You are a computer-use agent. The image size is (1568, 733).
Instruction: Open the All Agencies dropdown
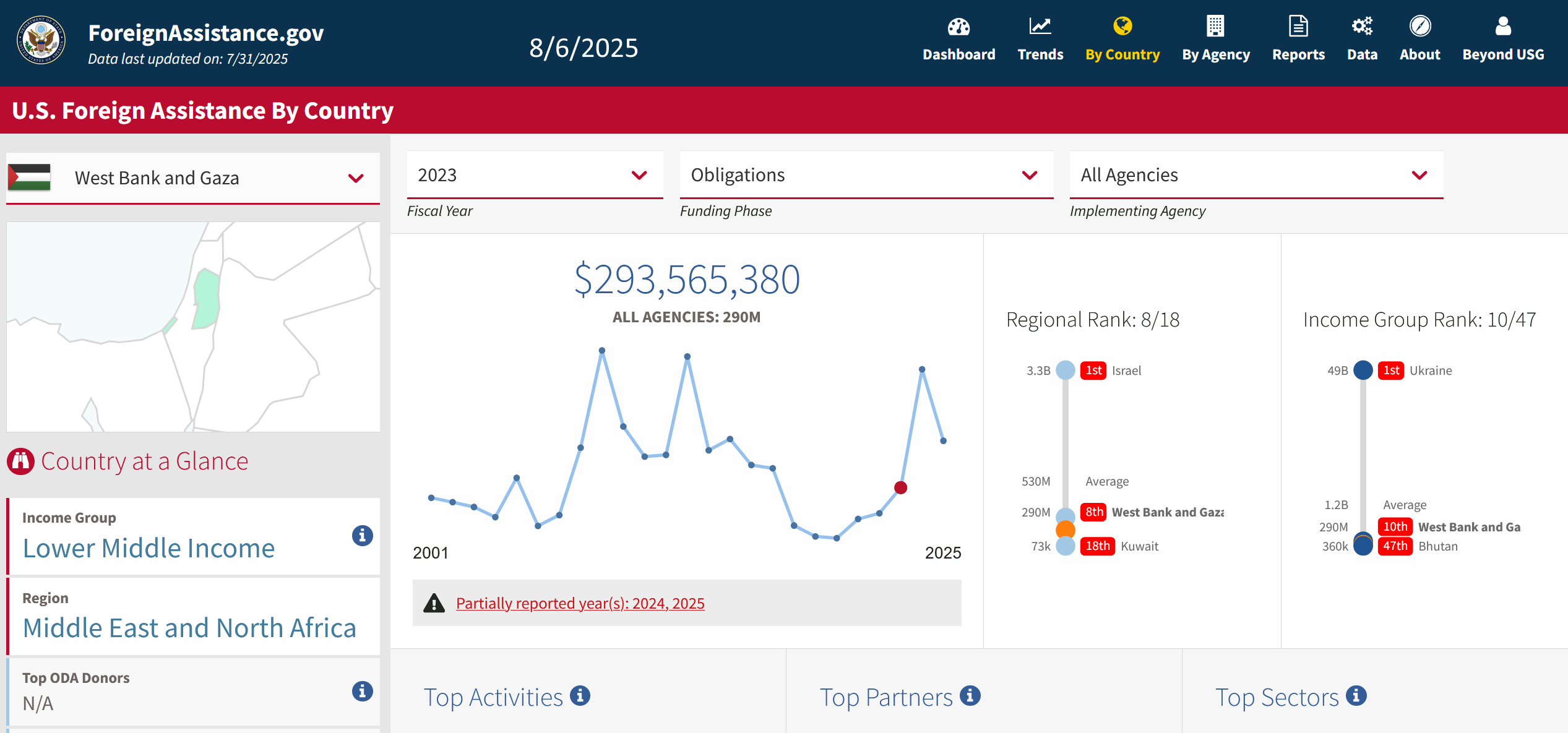pos(1256,175)
